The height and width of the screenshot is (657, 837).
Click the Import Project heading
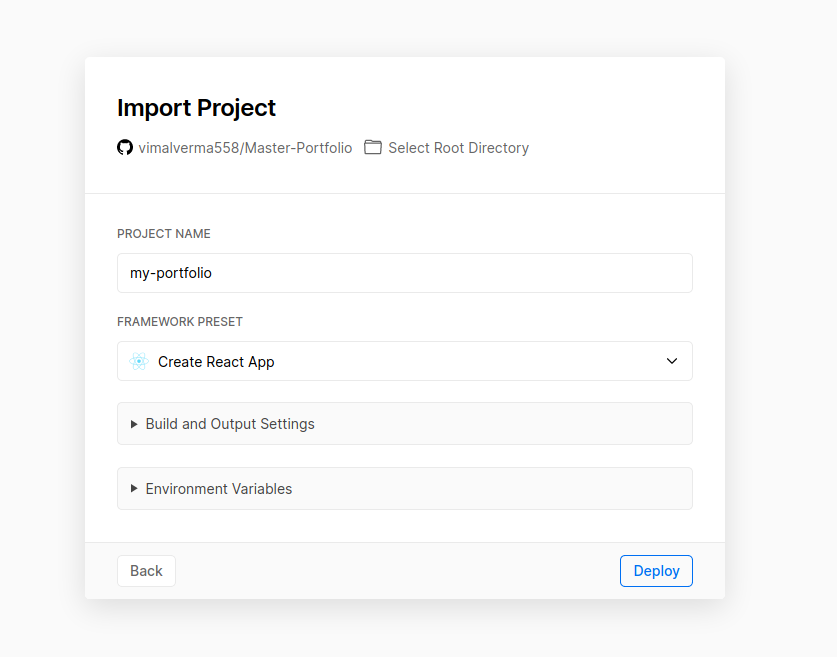(196, 108)
